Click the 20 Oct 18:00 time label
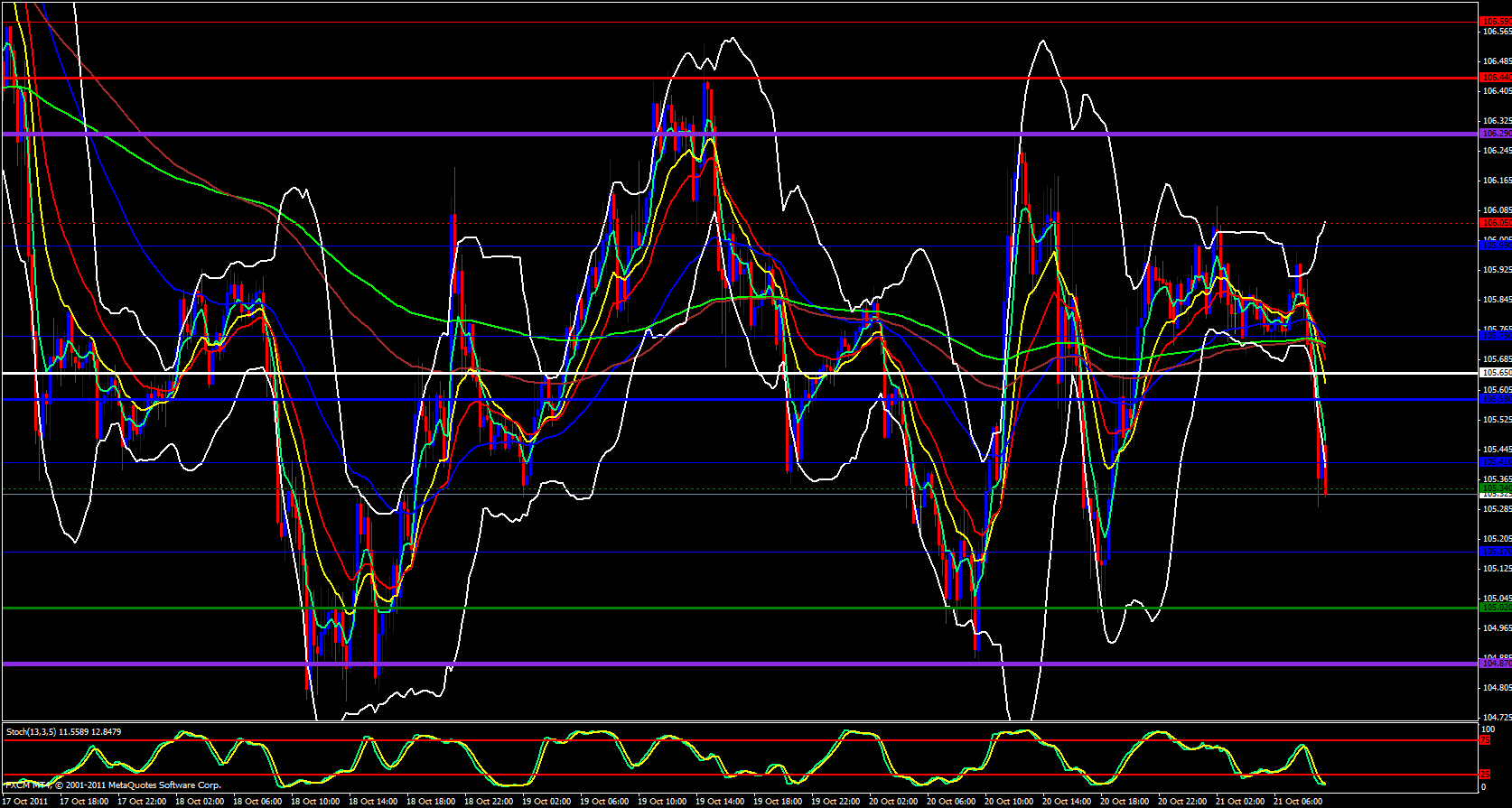The height and width of the screenshot is (808, 1512). (1125, 801)
